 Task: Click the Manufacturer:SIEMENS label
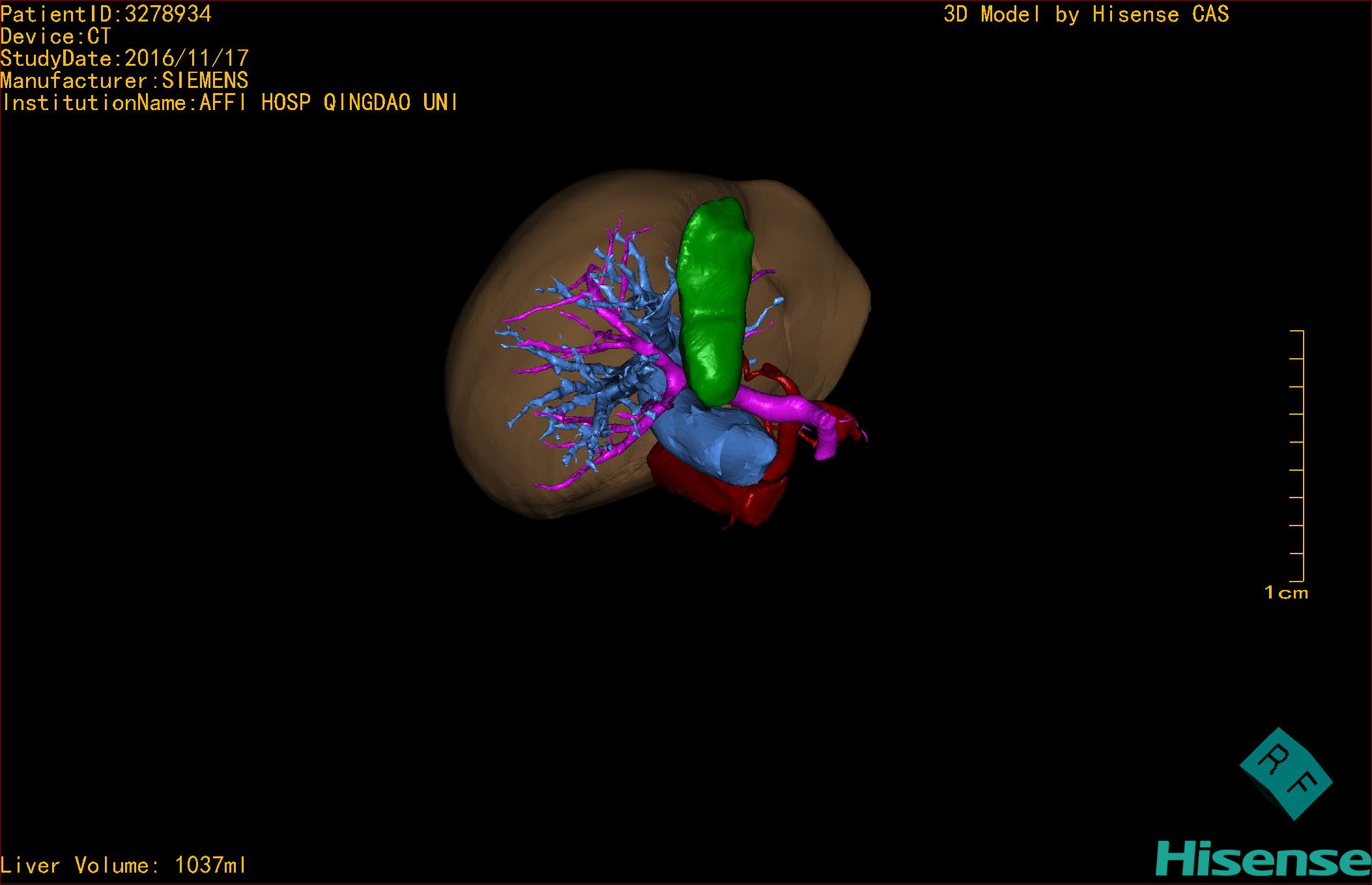coord(124,81)
